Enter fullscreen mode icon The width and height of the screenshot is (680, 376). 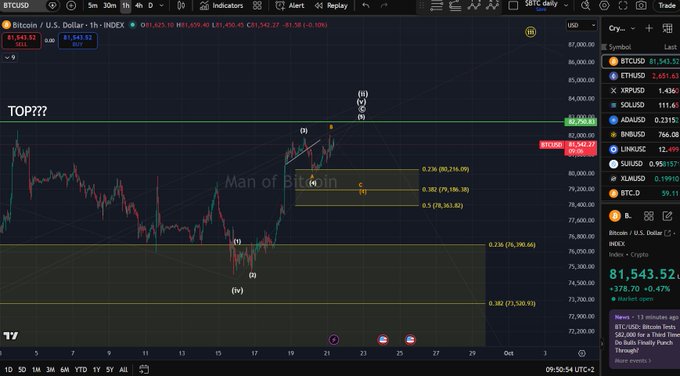(x=623, y=6)
